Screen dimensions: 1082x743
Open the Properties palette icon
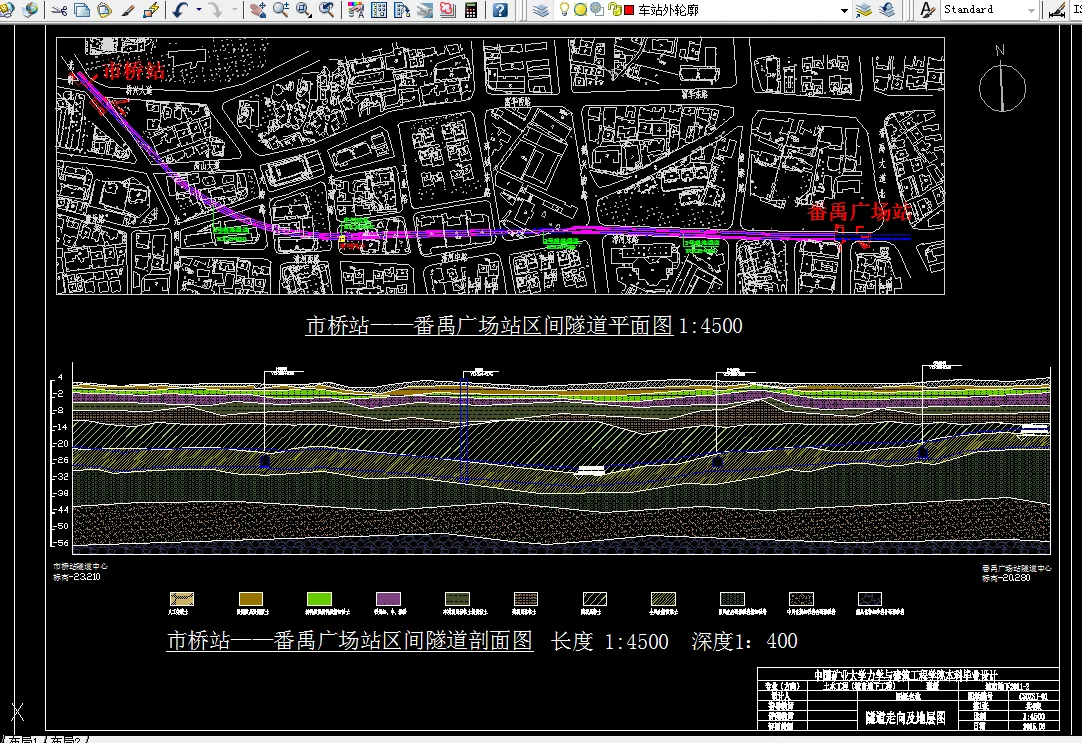pos(356,10)
